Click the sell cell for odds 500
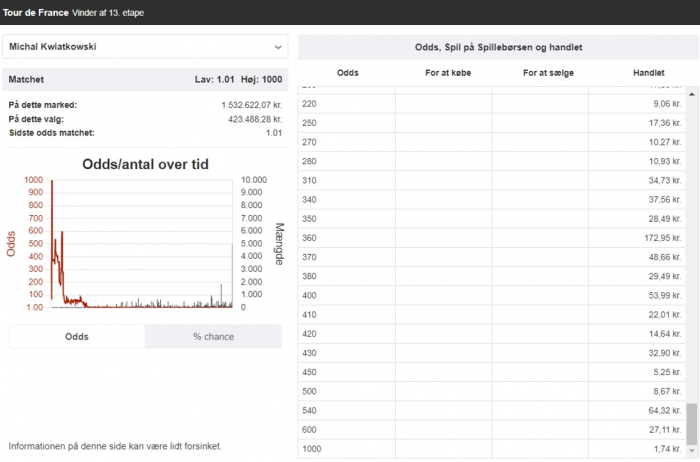Image resolution: width=700 pixels, height=462 pixels. pos(540,392)
